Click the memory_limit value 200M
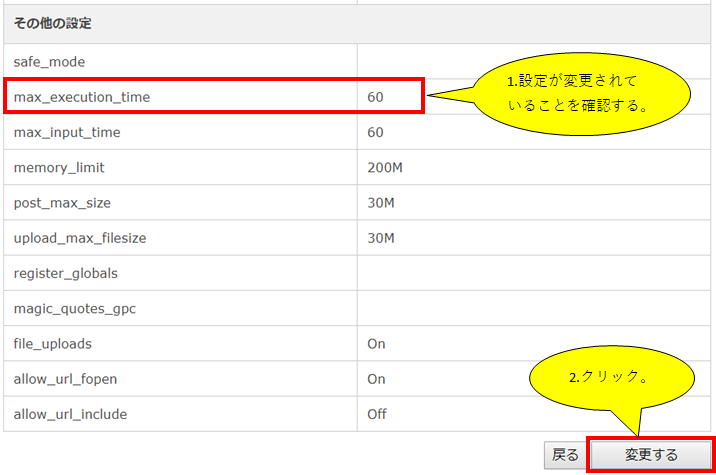716x475 pixels. point(385,168)
